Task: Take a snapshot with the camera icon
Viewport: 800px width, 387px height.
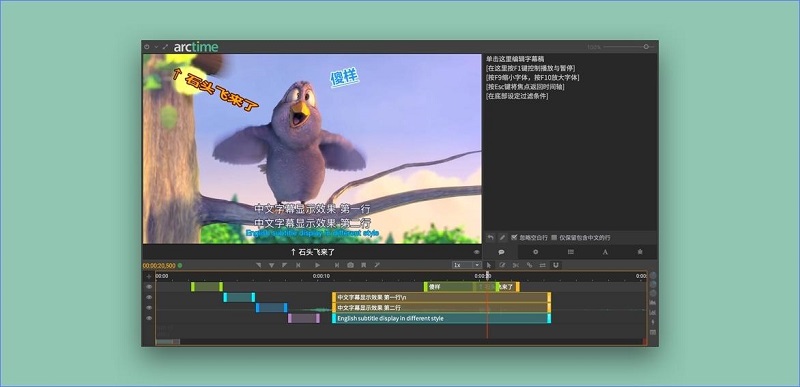Action: [351, 265]
